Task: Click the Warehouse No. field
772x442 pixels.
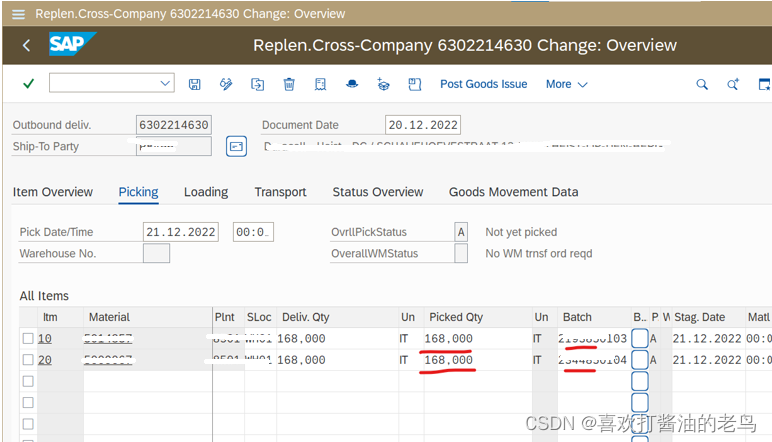Action: pyautogui.click(x=157, y=253)
